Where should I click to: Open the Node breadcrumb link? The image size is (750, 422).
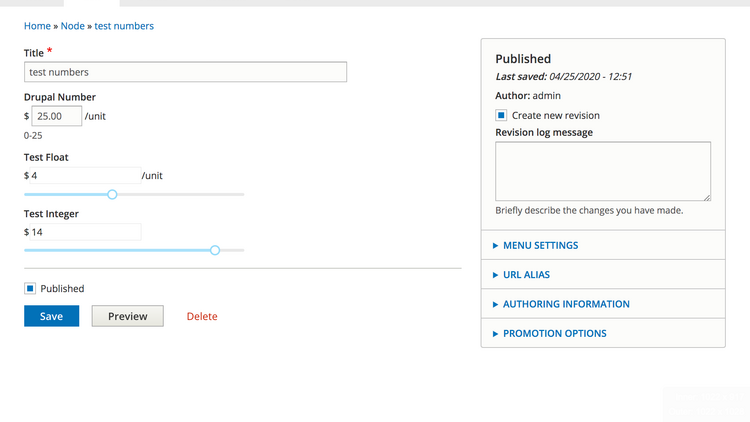(72, 26)
